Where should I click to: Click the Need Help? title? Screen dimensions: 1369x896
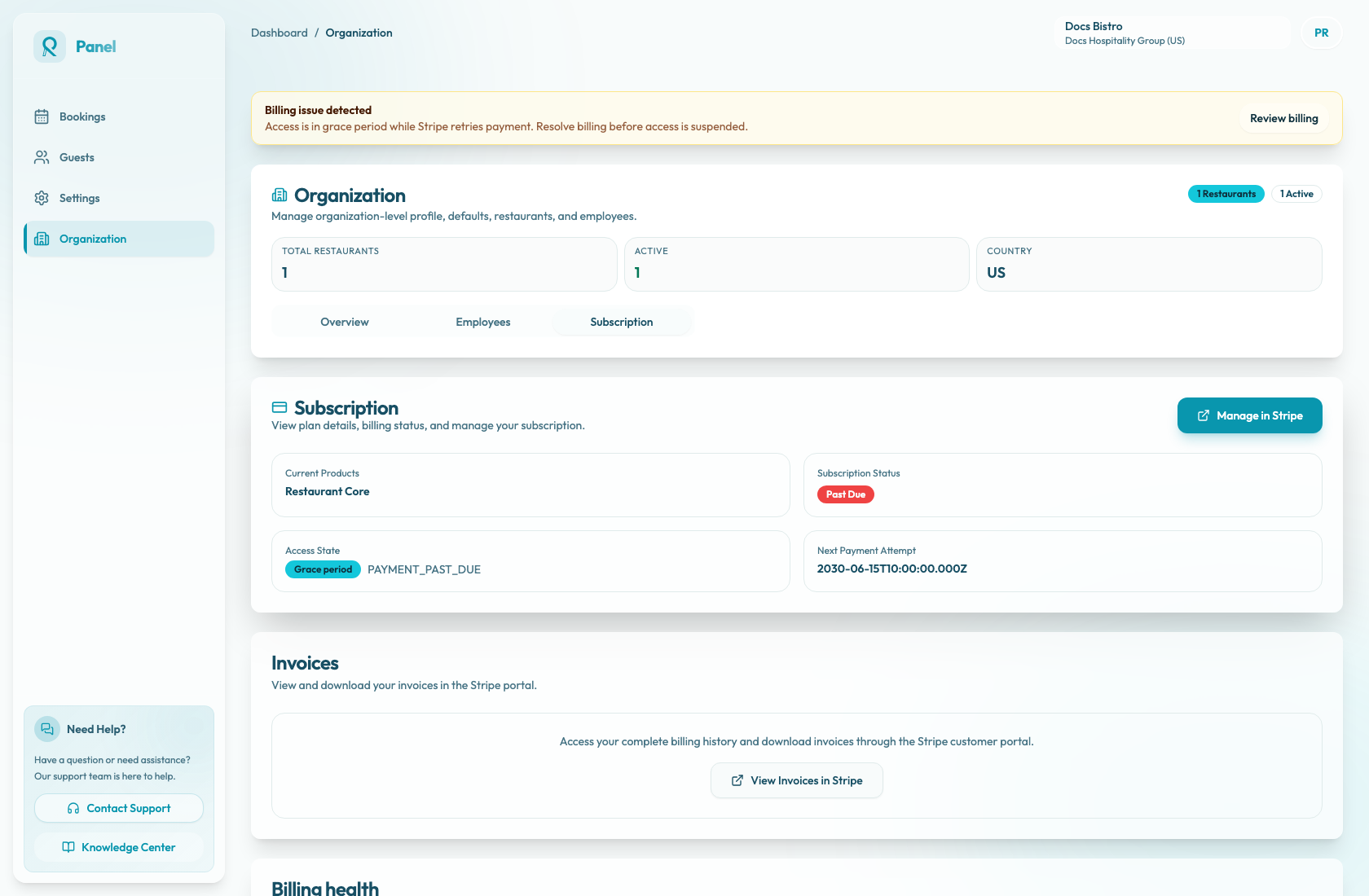[96, 729]
